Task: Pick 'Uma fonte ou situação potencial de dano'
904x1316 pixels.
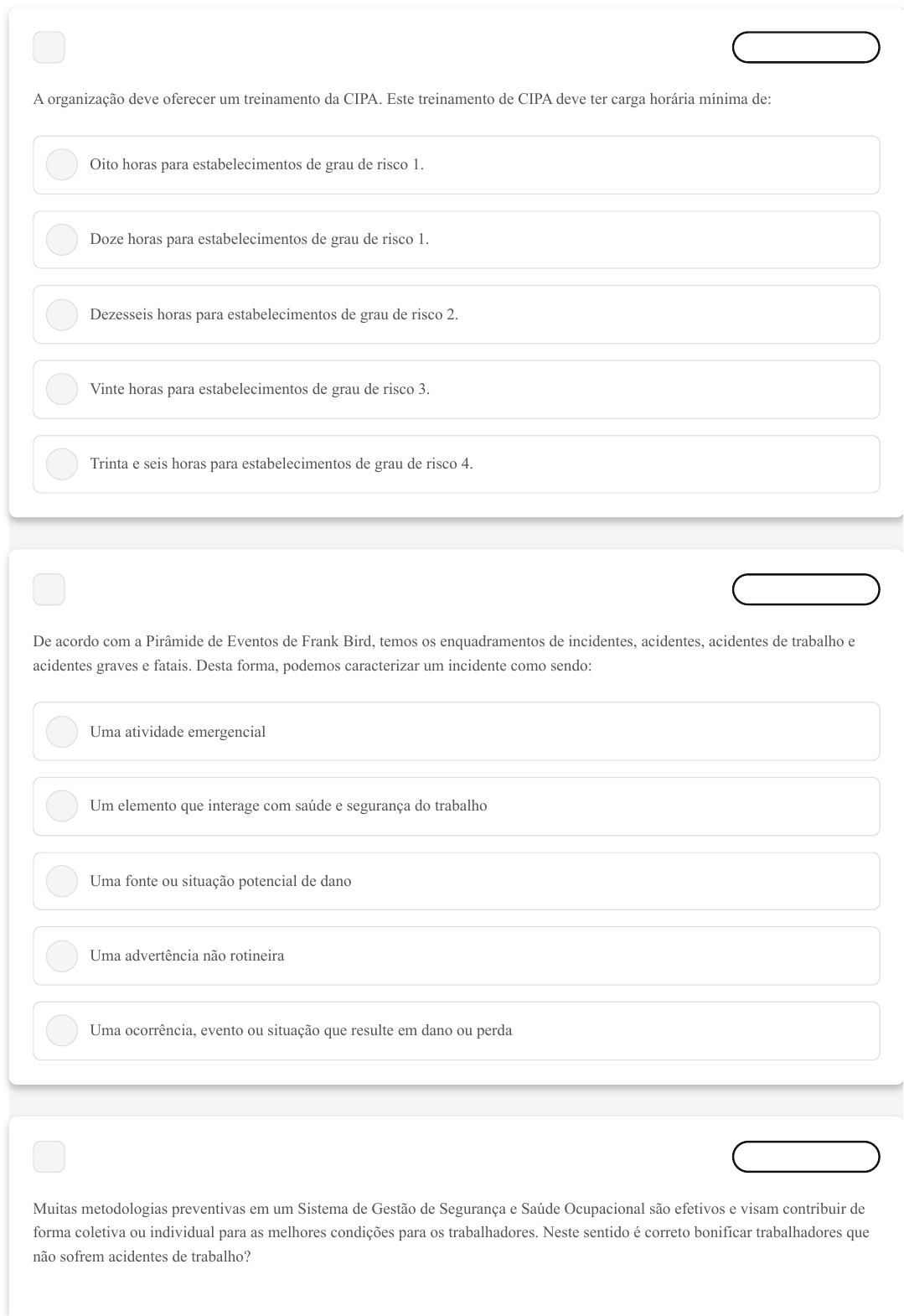Action: [61, 882]
